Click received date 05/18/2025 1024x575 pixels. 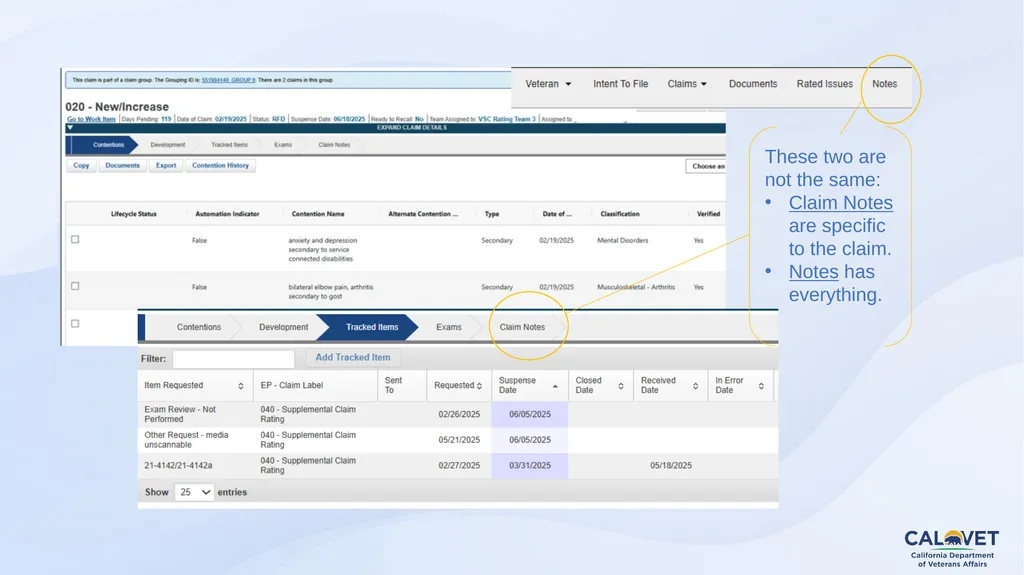click(671, 465)
